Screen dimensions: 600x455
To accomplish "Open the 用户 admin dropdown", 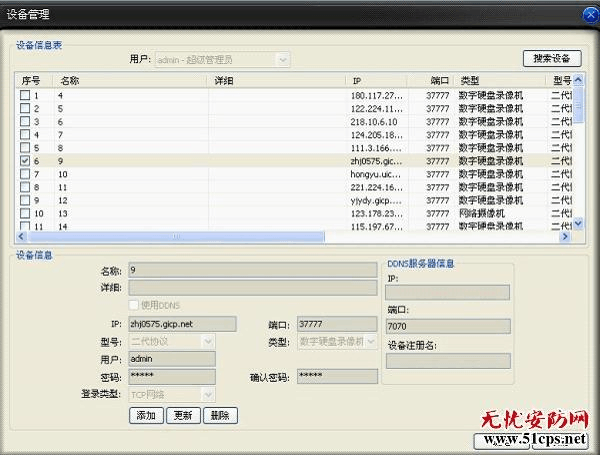I will click(283, 60).
